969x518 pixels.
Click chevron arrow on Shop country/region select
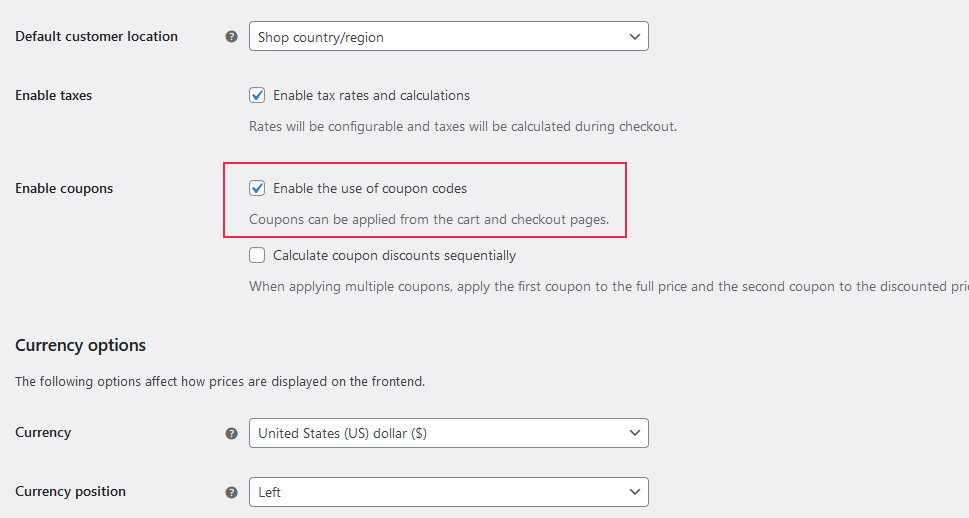point(634,37)
